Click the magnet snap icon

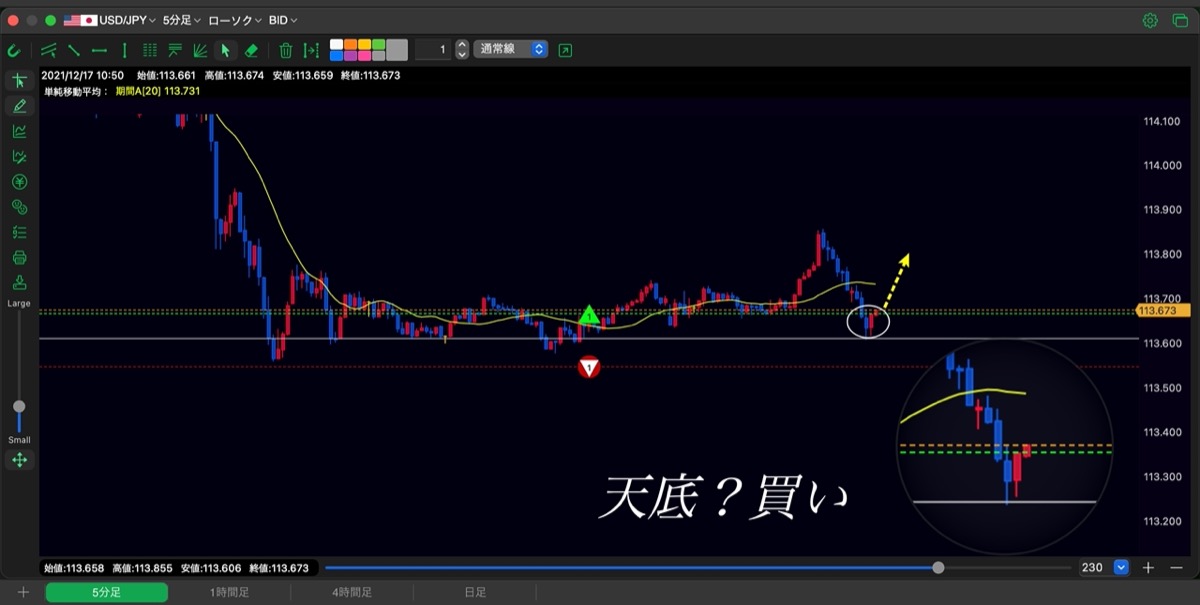click(14, 50)
